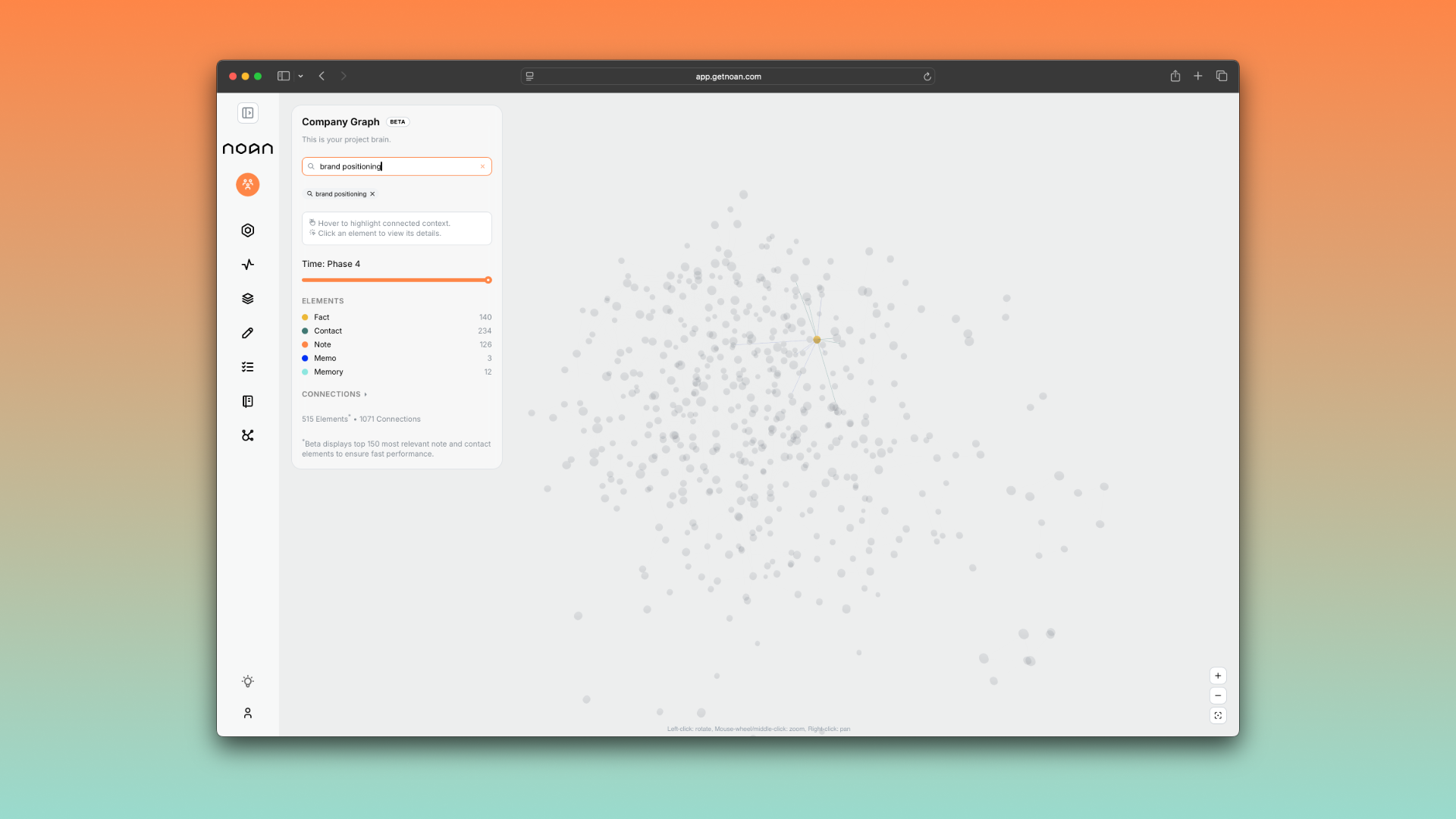Open the checklist tasks icon in sidebar

click(247, 367)
